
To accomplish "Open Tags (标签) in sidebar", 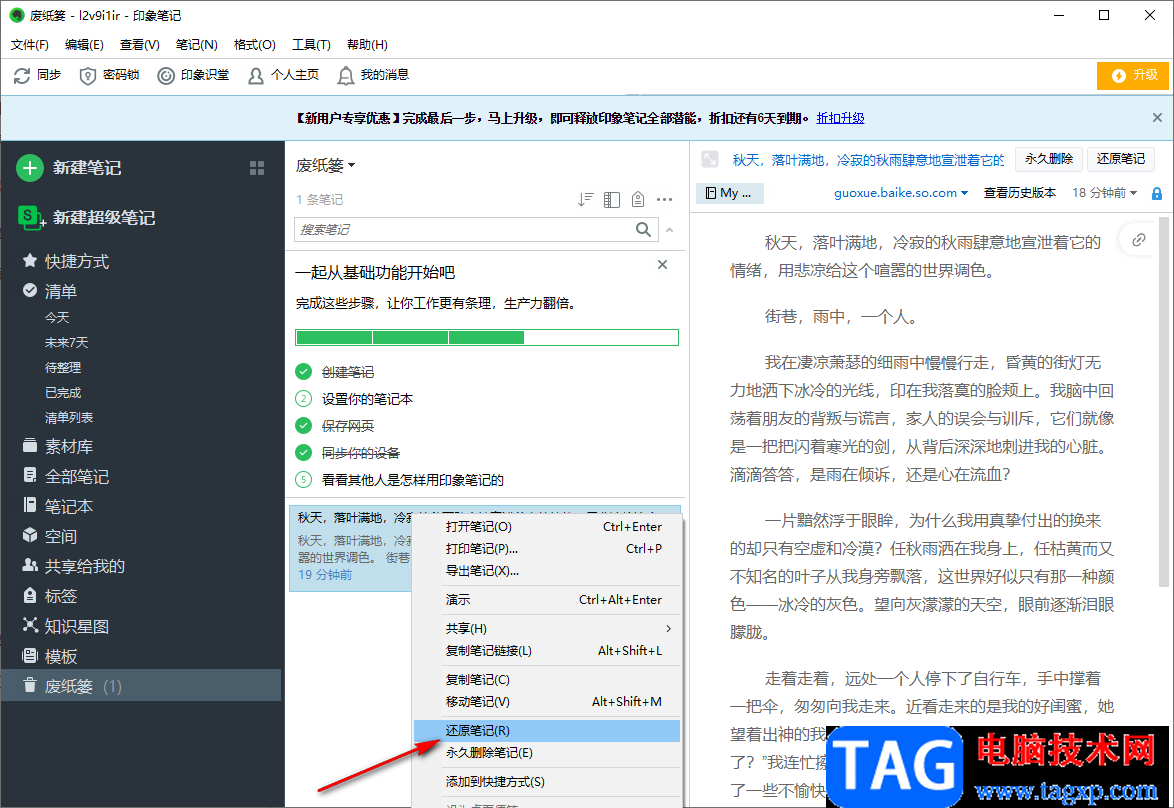I will 50,596.
